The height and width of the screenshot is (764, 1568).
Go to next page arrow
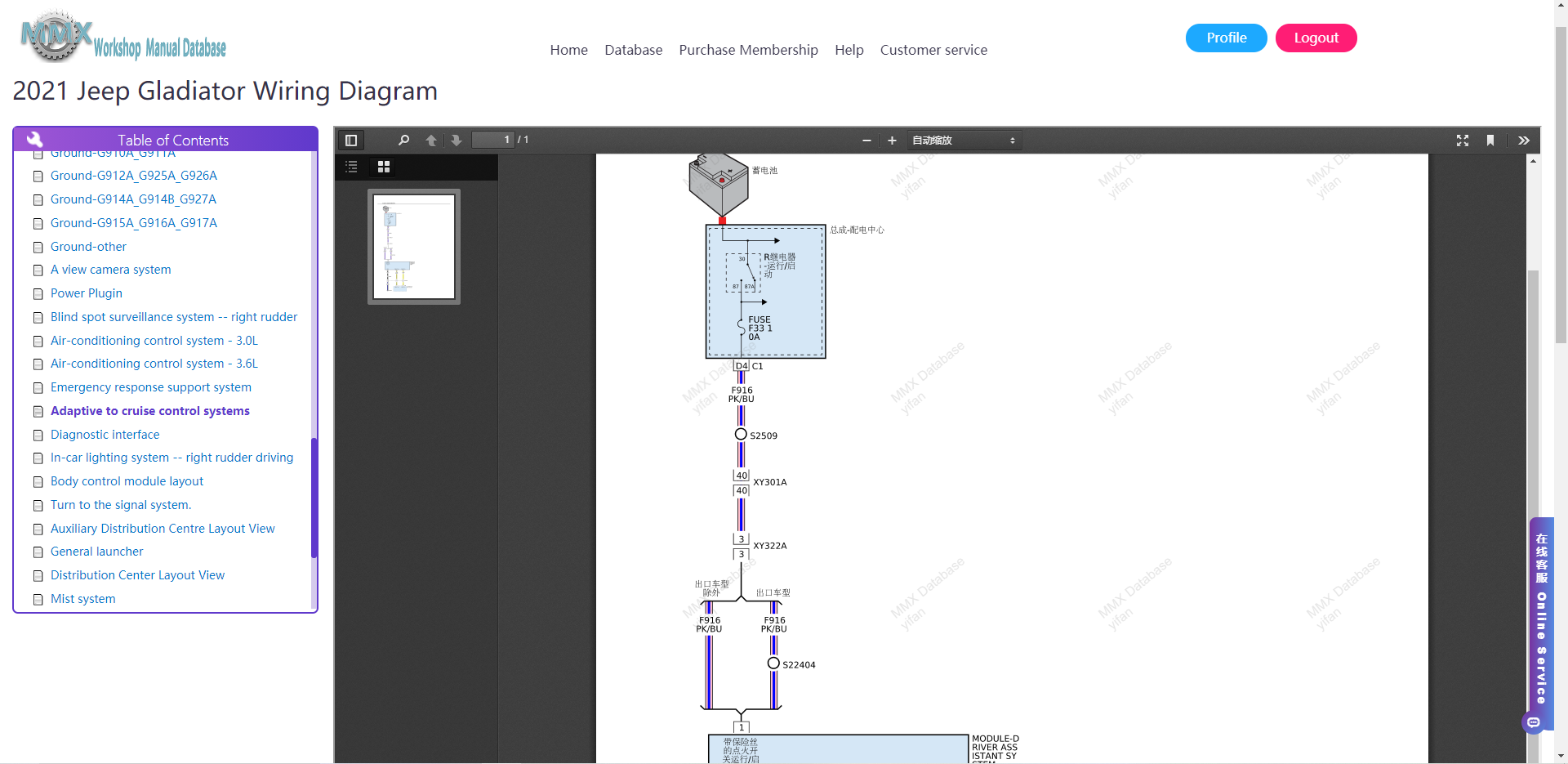tap(457, 141)
